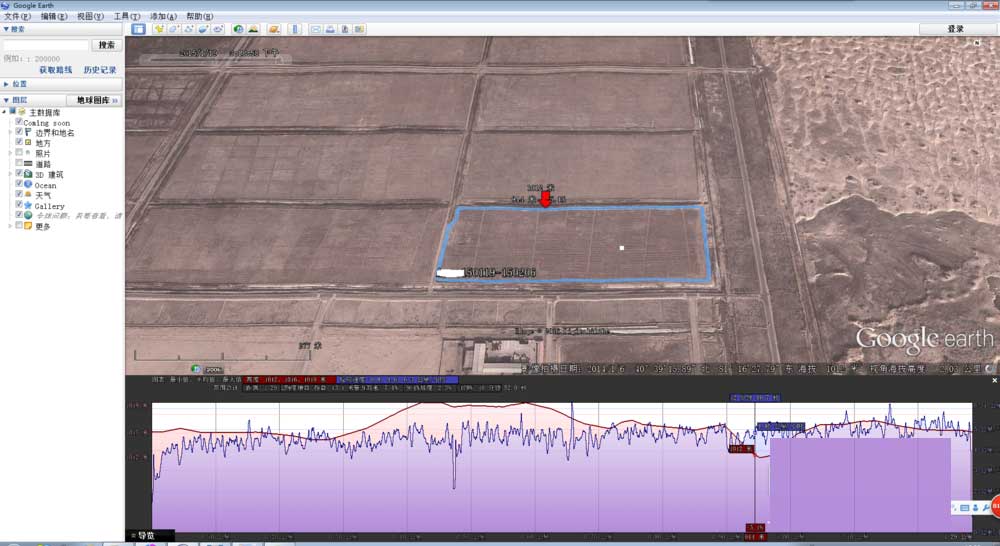Click the 2006 imagery date label
This screenshot has width=1000, height=546.
[x=213, y=369]
